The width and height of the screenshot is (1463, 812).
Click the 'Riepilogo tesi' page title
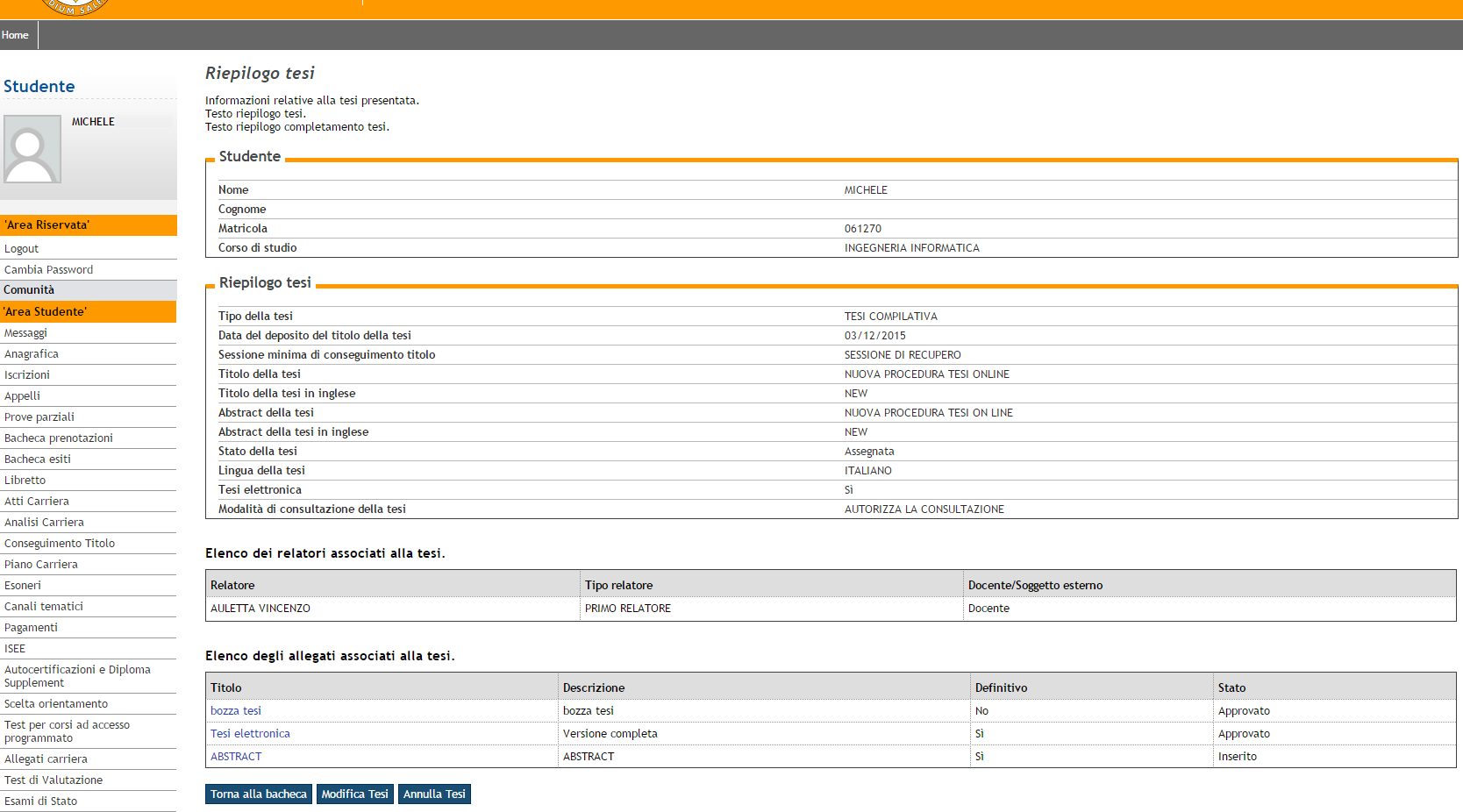coord(260,74)
